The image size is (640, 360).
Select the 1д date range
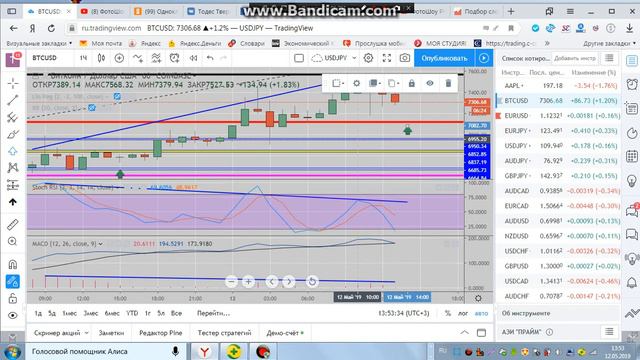pyautogui.click(x=38, y=313)
